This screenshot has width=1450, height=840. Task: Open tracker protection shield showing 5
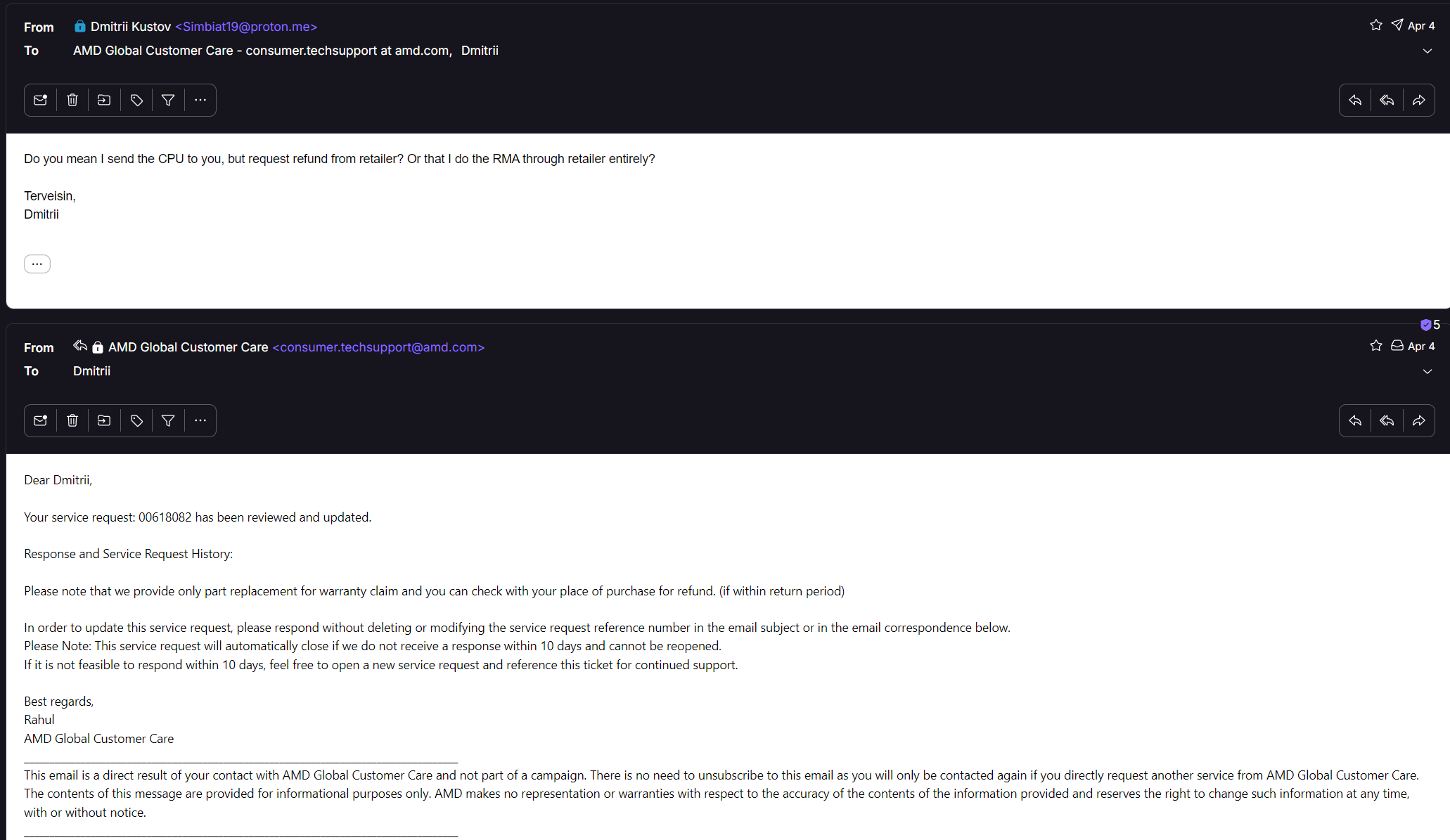pyautogui.click(x=1430, y=325)
